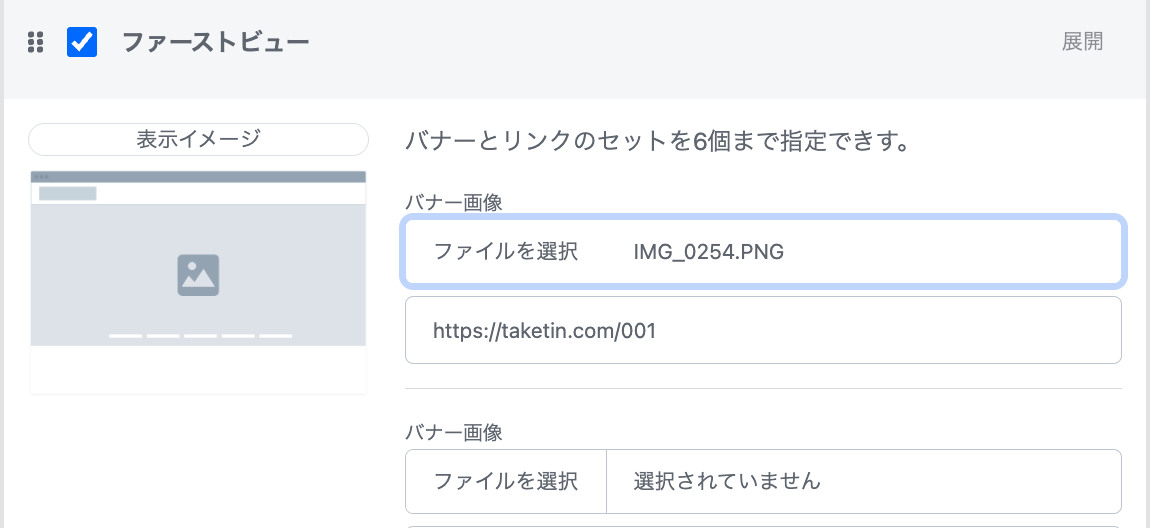Screen dimensions: 1152x528
Task: Click バナー画像 label above the empty file chooser
Action: (453, 433)
